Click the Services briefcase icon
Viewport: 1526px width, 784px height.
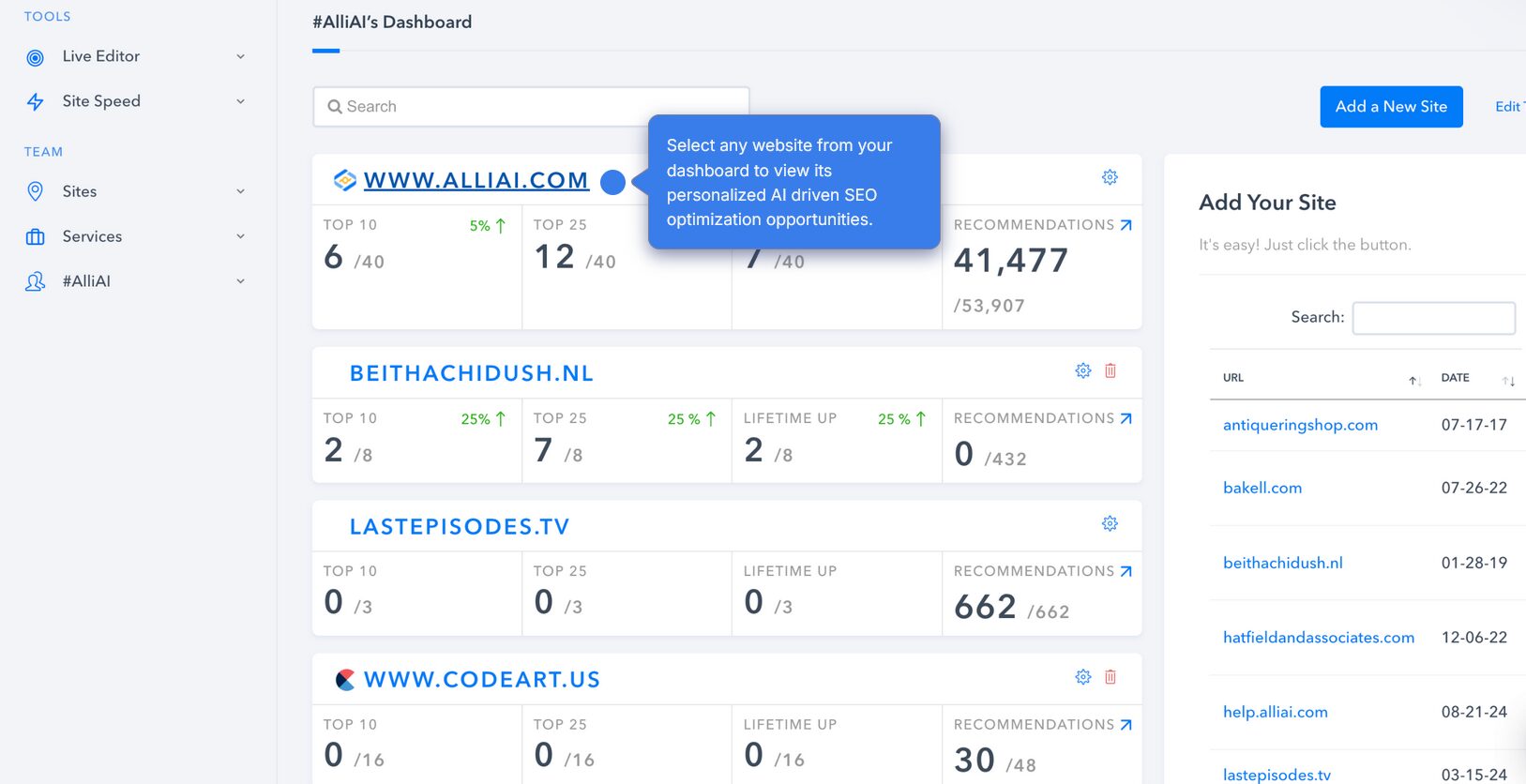(36, 236)
